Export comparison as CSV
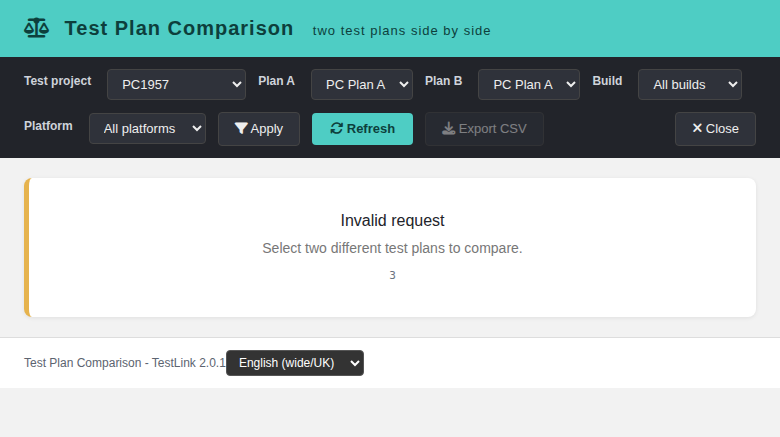780x437 pixels. (484, 129)
